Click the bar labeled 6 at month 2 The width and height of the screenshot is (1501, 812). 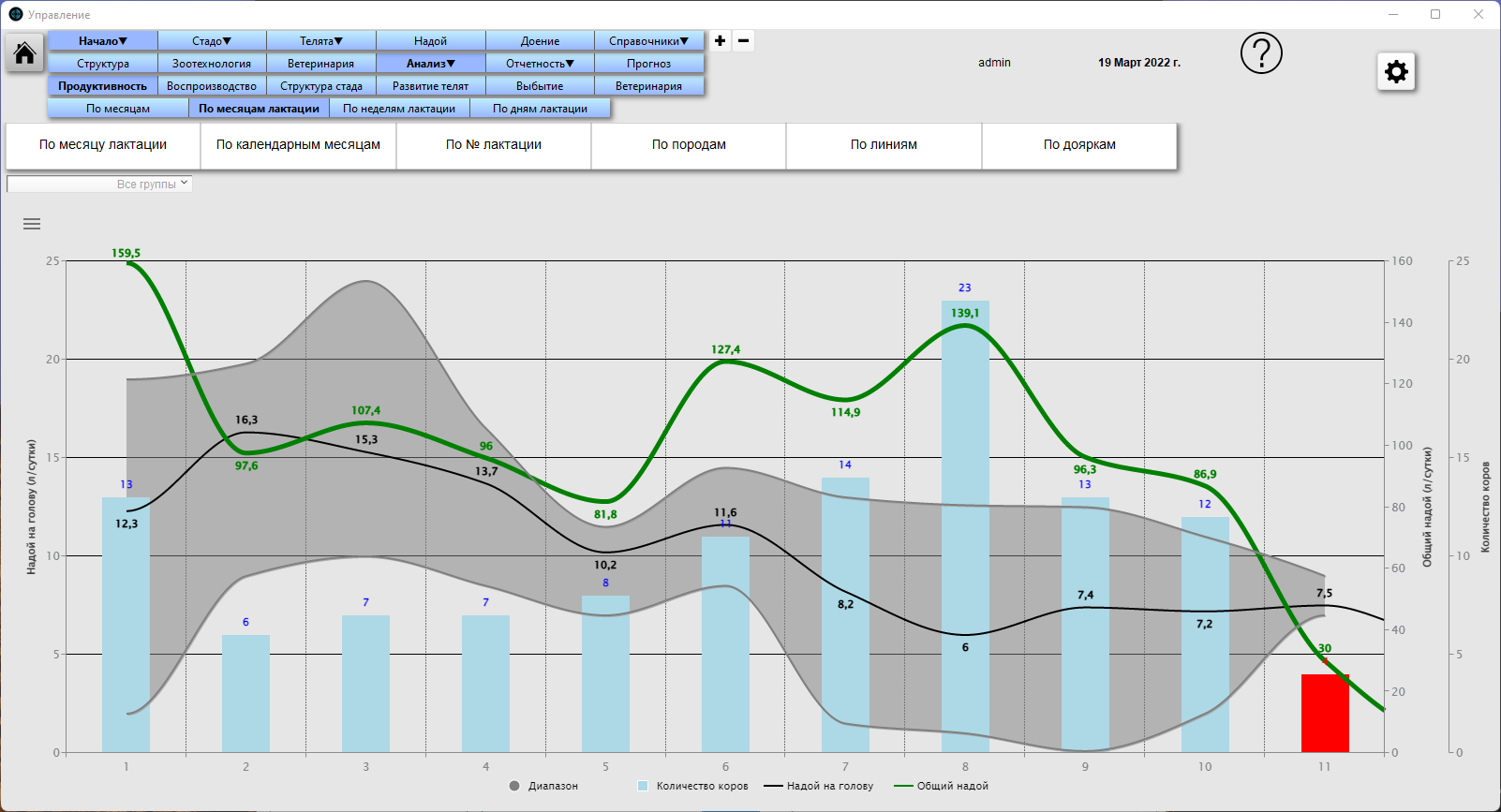(x=245, y=693)
